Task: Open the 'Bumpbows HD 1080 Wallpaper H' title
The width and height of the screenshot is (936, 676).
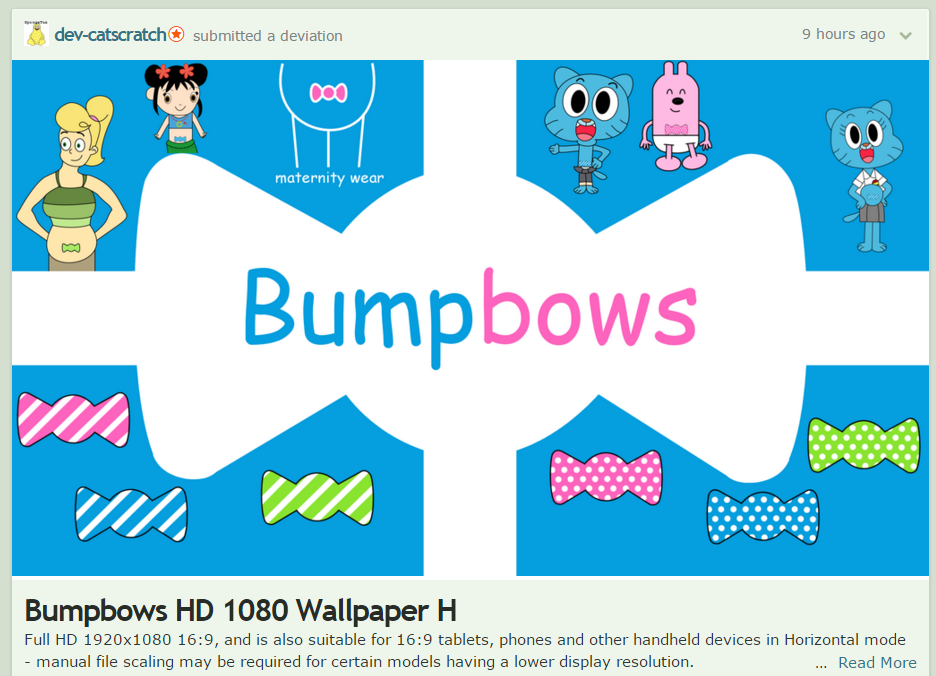Action: tap(241, 610)
